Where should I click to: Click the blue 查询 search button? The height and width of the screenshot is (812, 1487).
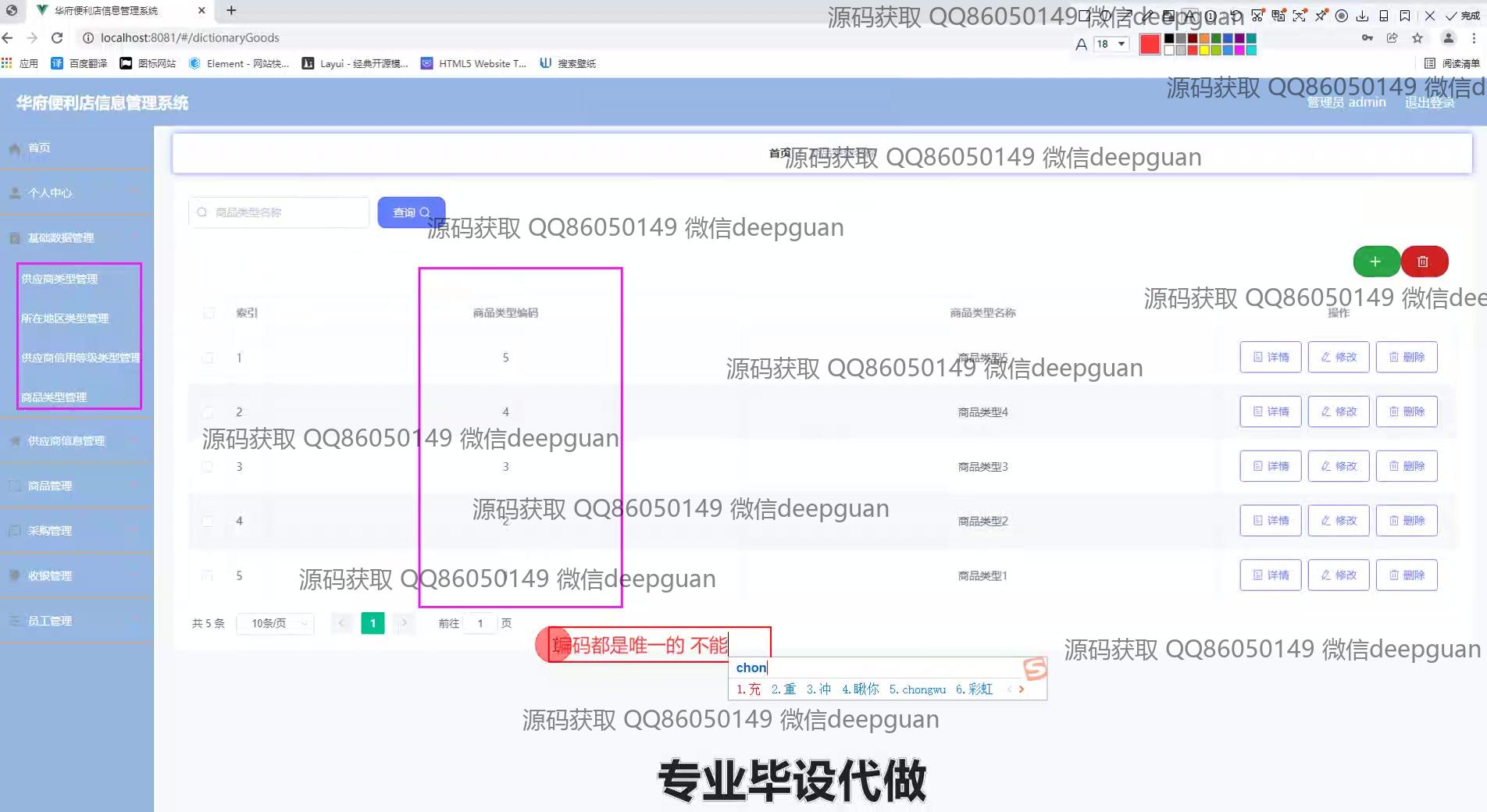[411, 212]
